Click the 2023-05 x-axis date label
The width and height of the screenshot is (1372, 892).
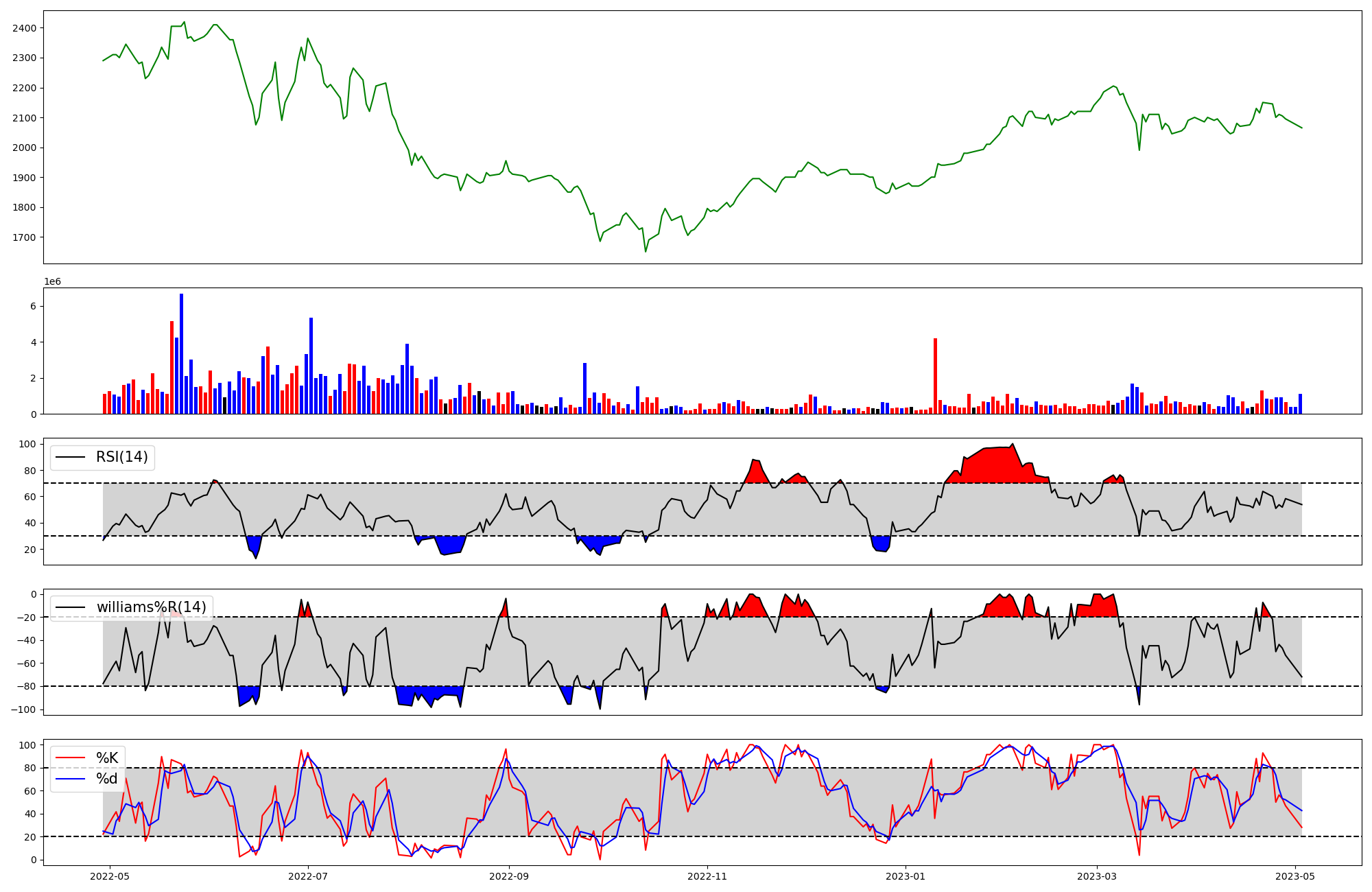tap(1295, 876)
